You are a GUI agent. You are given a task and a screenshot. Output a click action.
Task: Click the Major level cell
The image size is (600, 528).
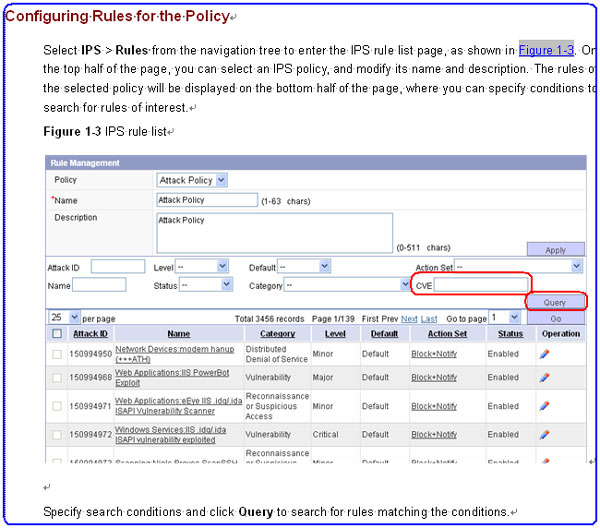coord(323,378)
